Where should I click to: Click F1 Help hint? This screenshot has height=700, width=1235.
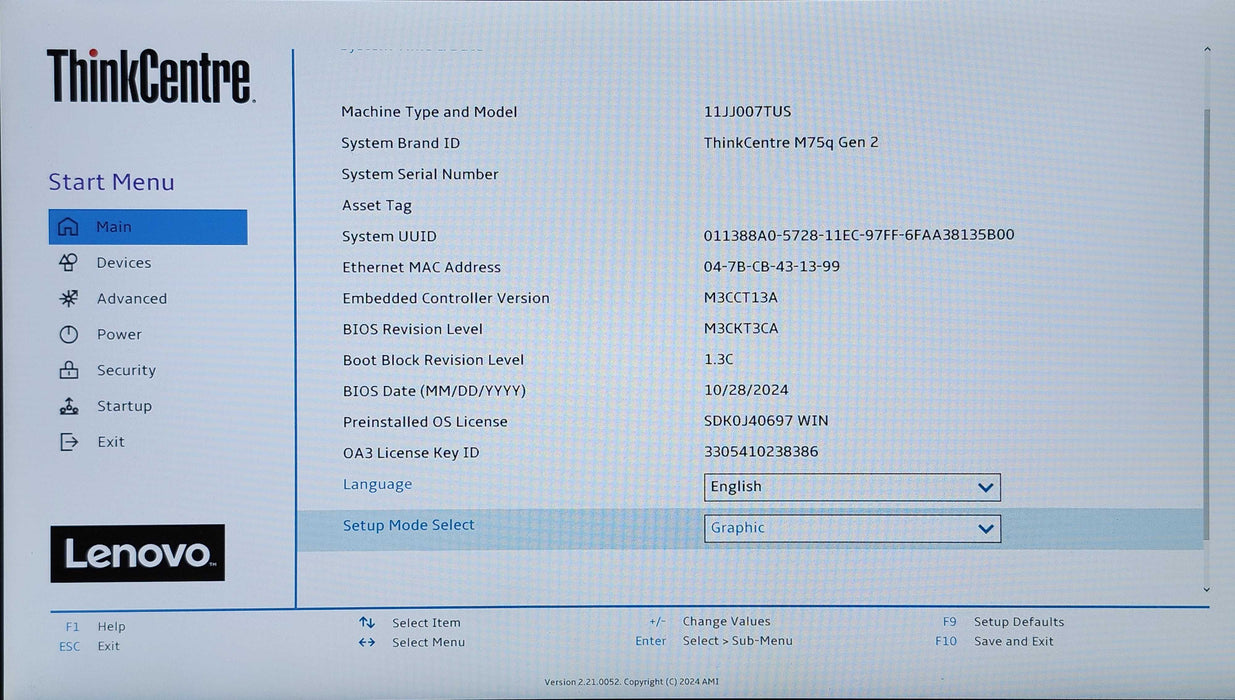(x=95, y=627)
